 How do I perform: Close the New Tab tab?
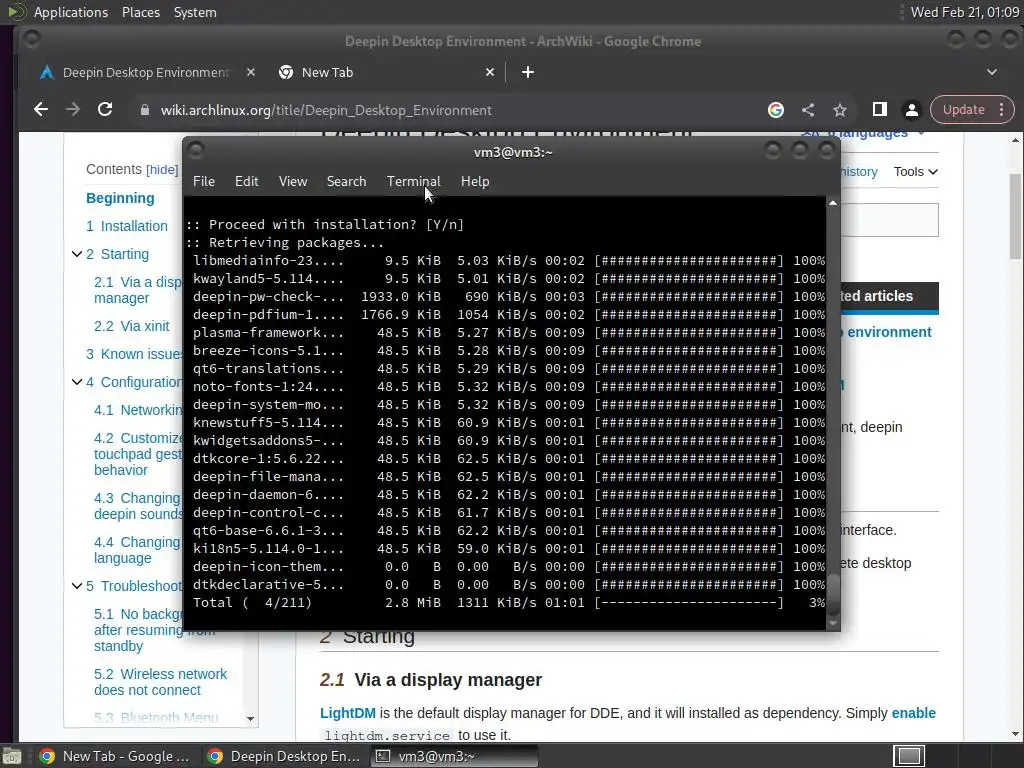point(490,72)
